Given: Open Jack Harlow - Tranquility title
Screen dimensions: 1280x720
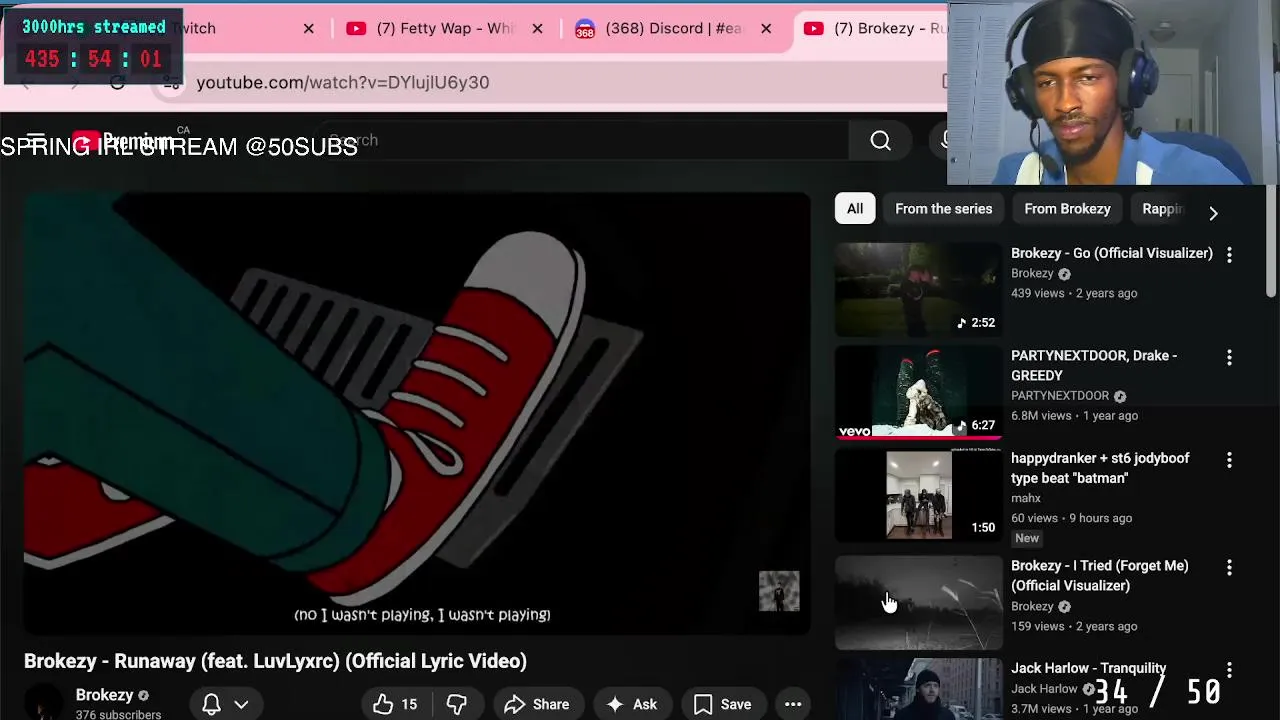Looking at the screenshot, I should pyautogui.click(x=1089, y=668).
